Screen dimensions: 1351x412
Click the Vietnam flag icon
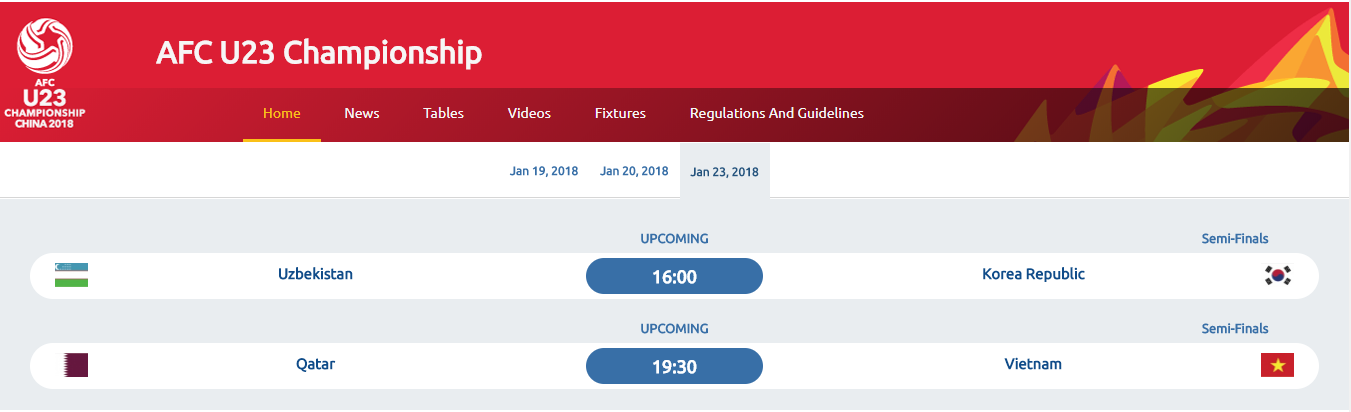(1277, 365)
